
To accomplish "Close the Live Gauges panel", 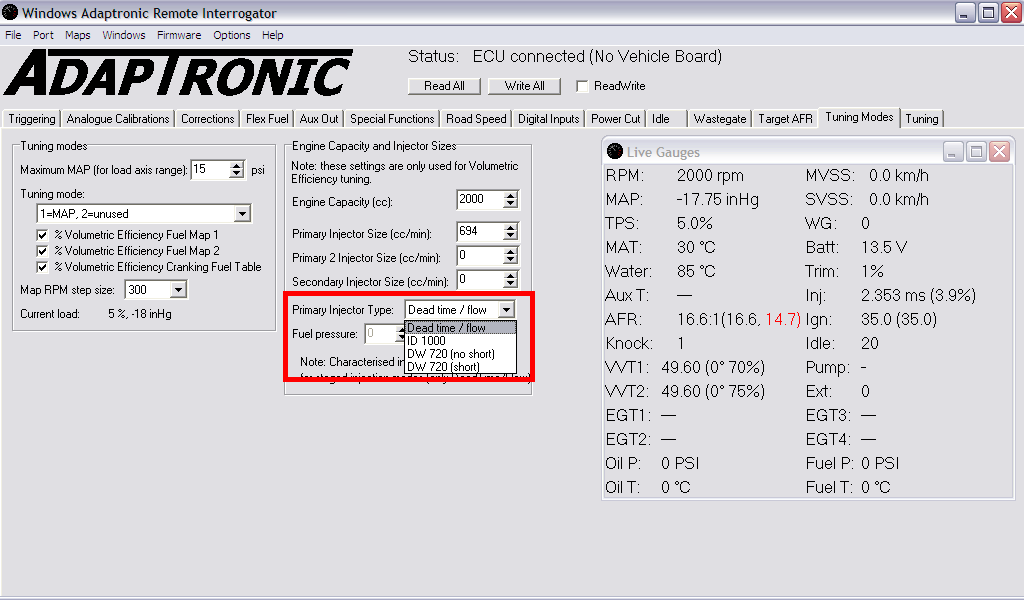I will pos(999,152).
